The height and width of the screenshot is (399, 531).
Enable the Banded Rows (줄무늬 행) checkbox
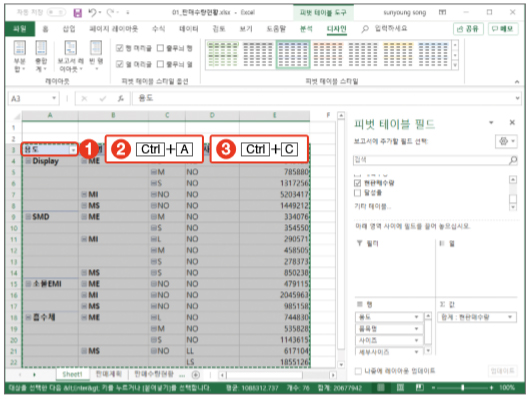click(x=161, y=48)
